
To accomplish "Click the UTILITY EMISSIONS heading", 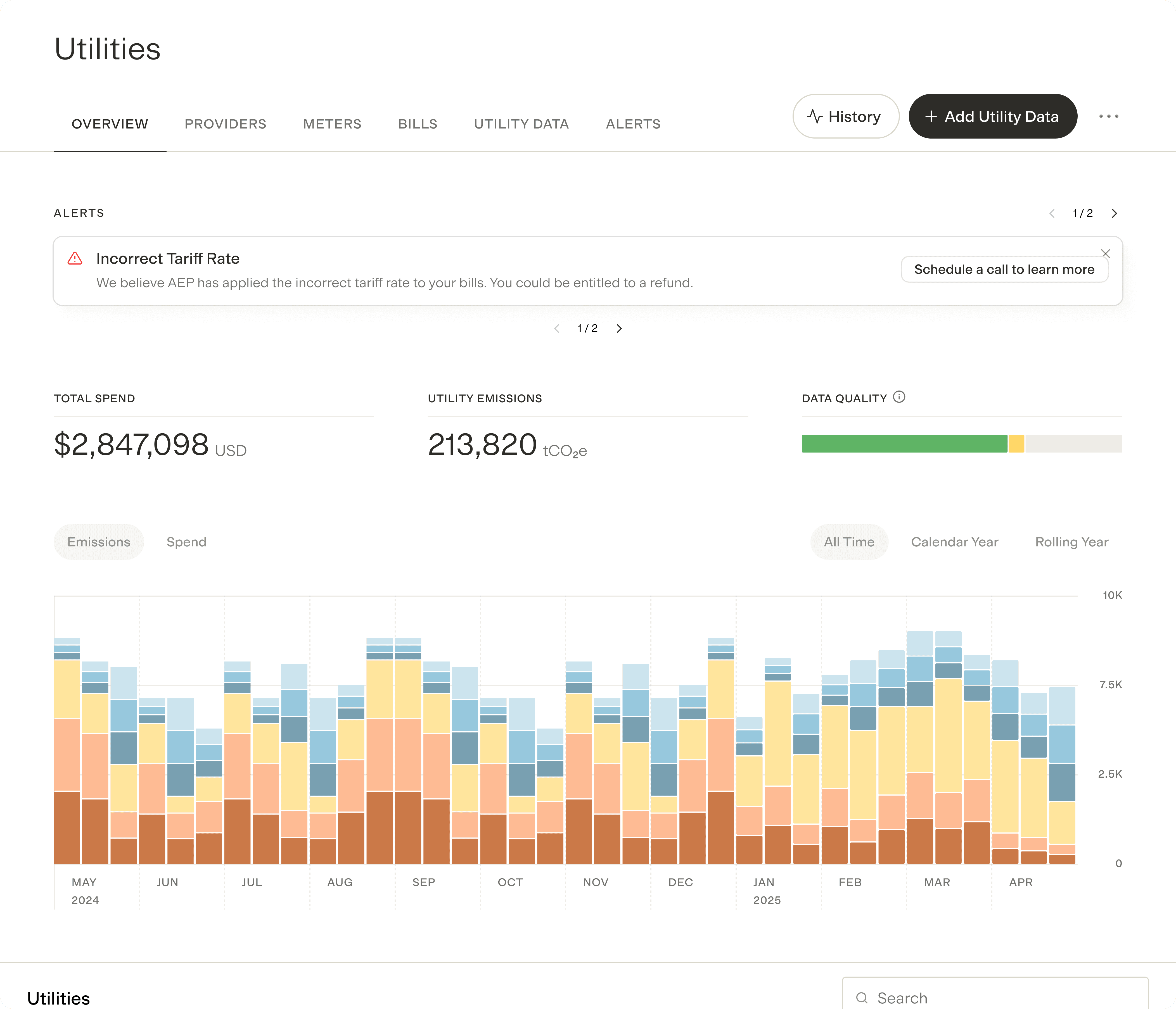I will (x=485, y=399).
